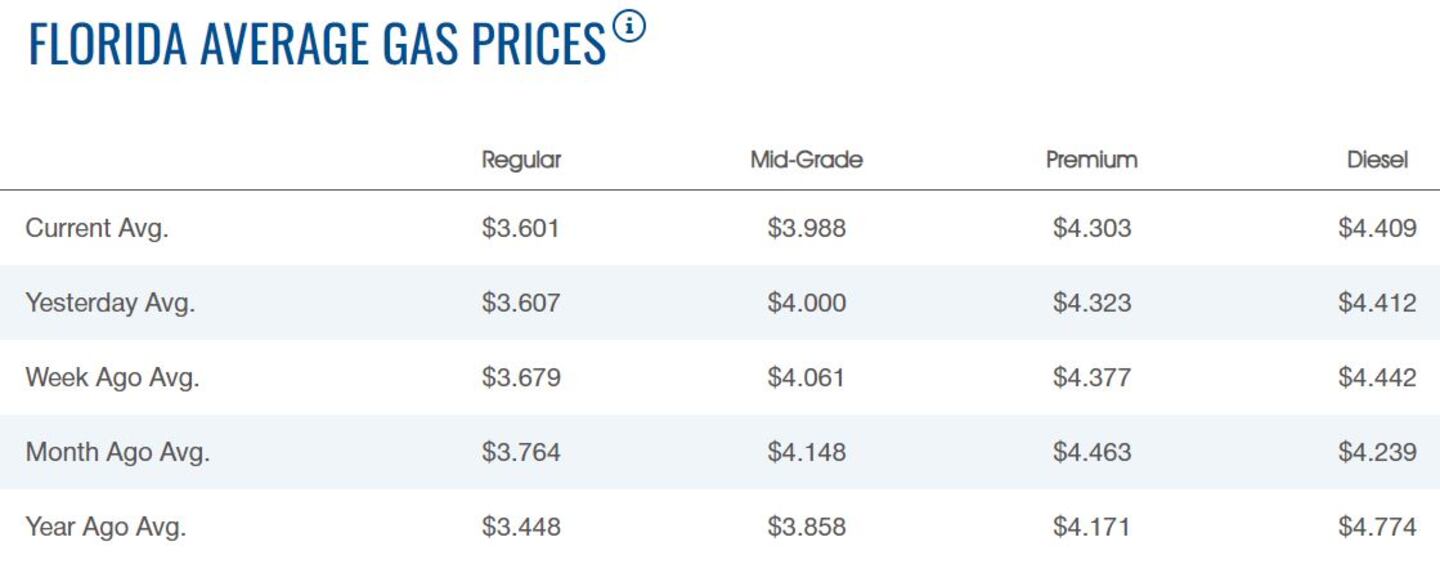The image size is (1440, 582).
Task: Click the Week Ago Avg. row label
Action: click(112, 377)
